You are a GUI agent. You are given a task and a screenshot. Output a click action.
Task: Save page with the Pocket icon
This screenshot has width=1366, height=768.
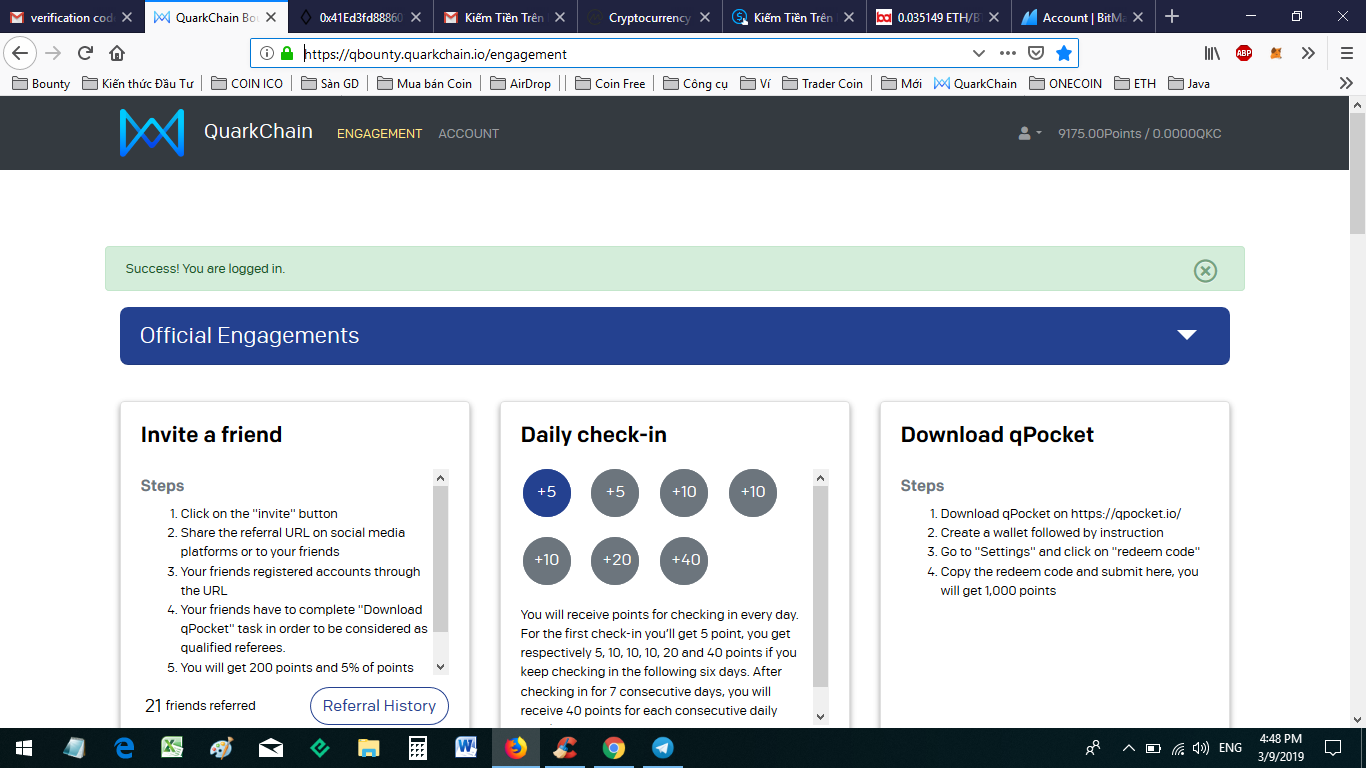tap(1036, 53)
